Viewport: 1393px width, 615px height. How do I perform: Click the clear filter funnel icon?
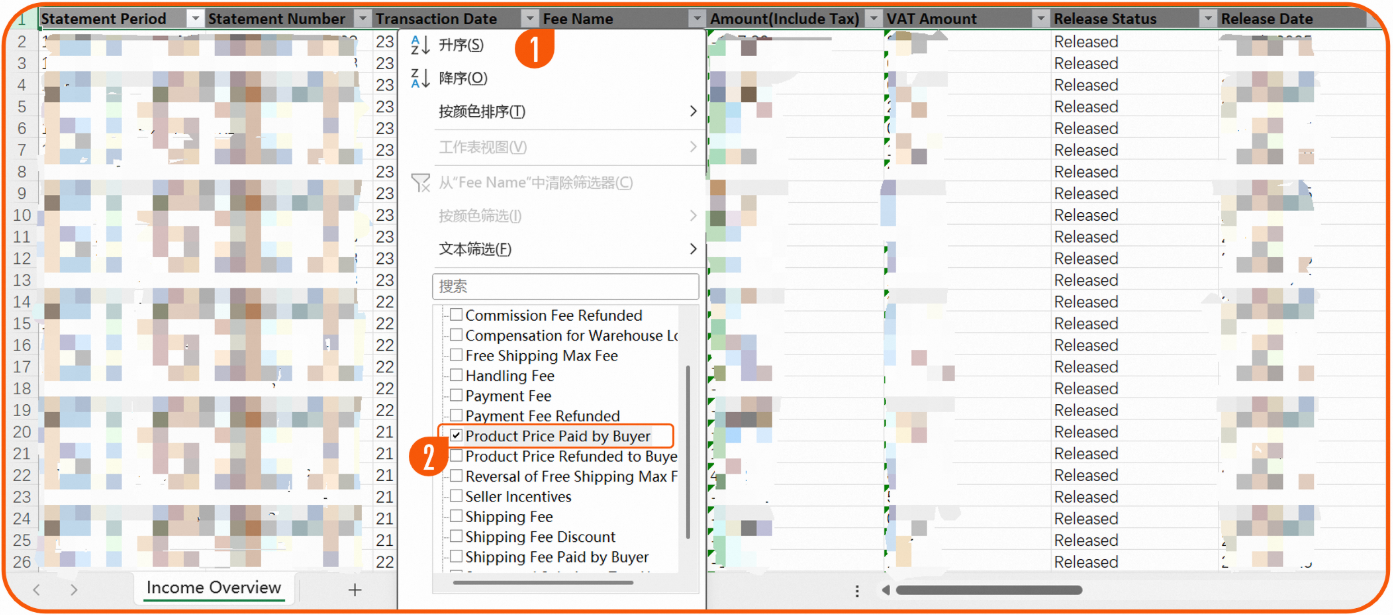(x=421, y=183)
